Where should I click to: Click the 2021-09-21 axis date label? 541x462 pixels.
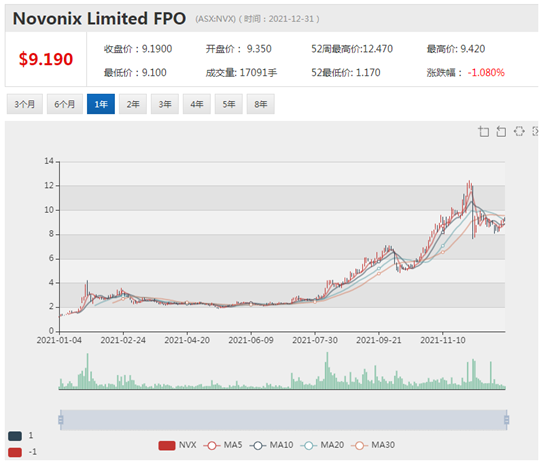click(378, 340)
